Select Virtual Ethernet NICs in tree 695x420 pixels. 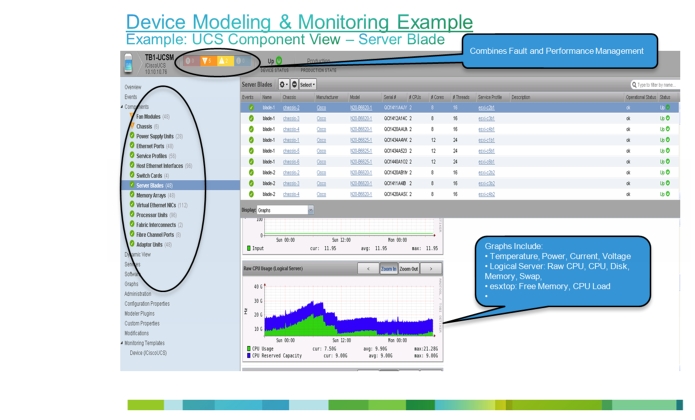click(156, 205)
